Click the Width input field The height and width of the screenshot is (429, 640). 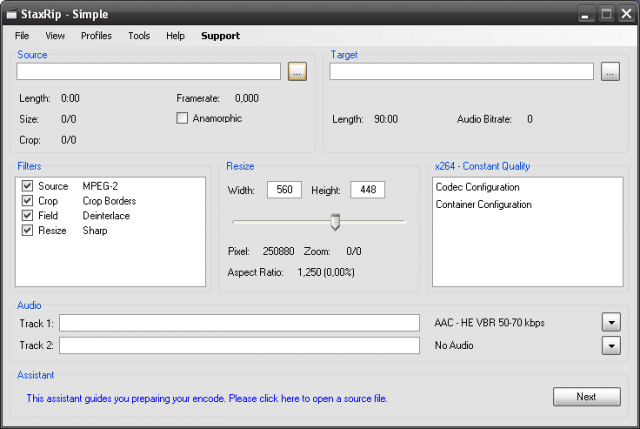(x=284, y=190)
